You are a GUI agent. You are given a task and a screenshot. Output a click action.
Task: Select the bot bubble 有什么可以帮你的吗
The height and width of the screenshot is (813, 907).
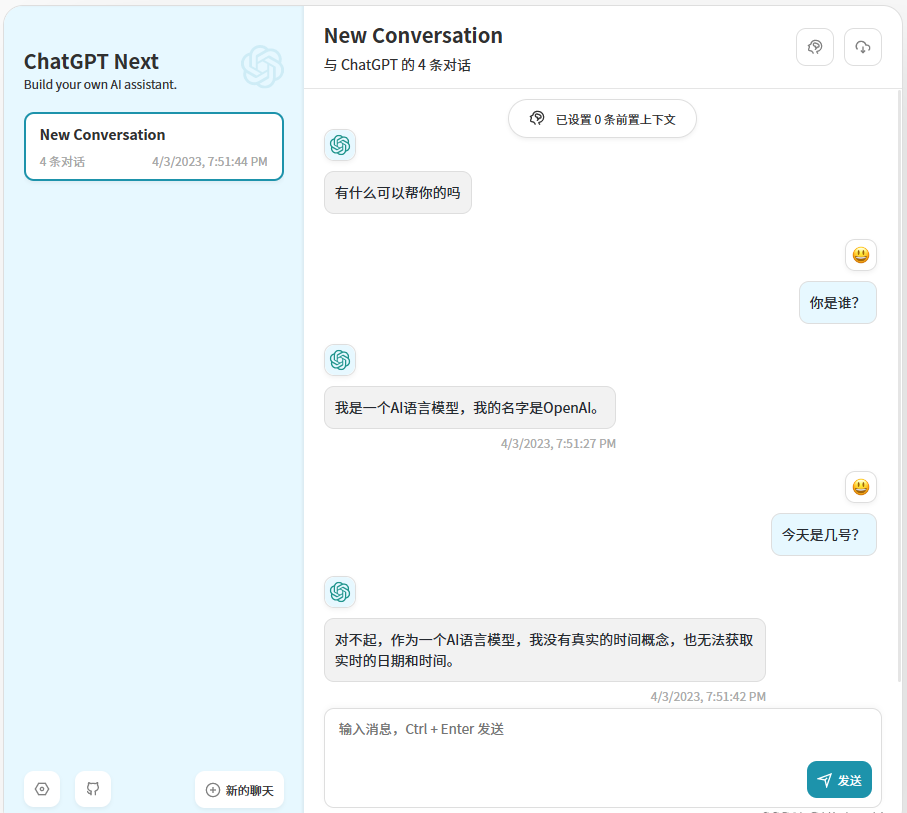[397, 192]
